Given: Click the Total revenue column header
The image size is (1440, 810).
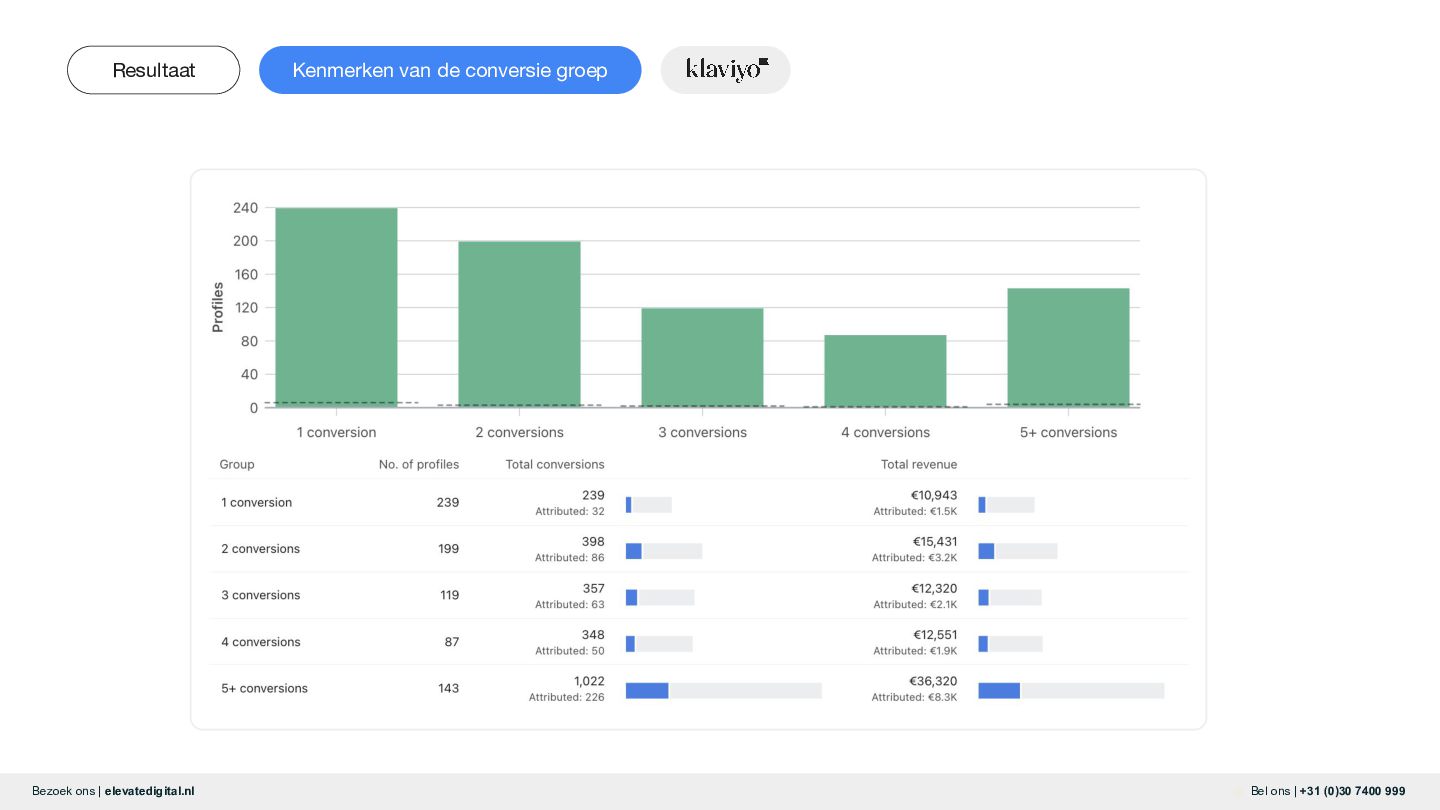Looking at the screenshot, I should click(918, 464).
